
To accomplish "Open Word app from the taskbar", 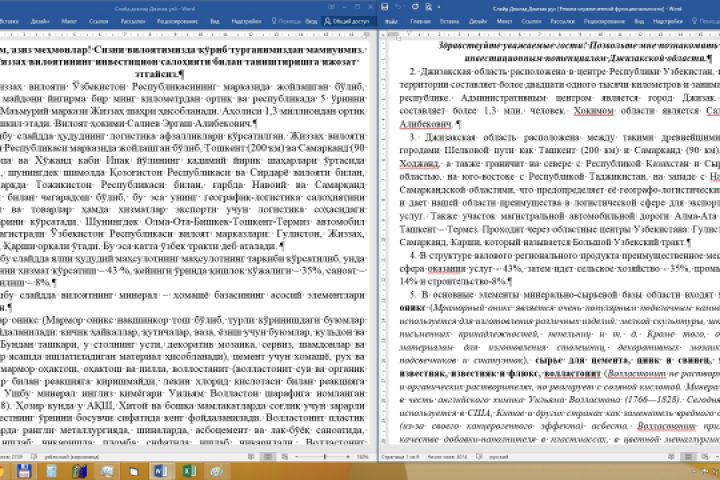I will pyautogui.click(x=160, y=471).
